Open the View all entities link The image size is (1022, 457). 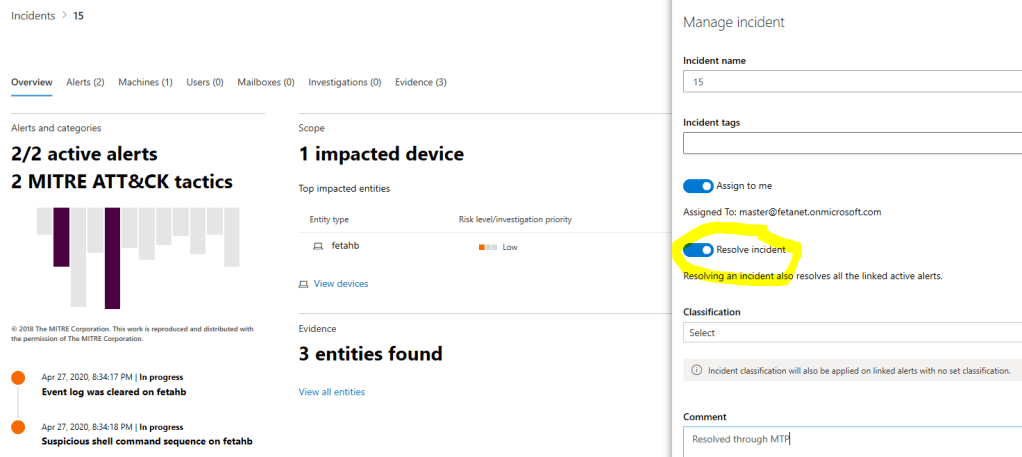(331, 392)
